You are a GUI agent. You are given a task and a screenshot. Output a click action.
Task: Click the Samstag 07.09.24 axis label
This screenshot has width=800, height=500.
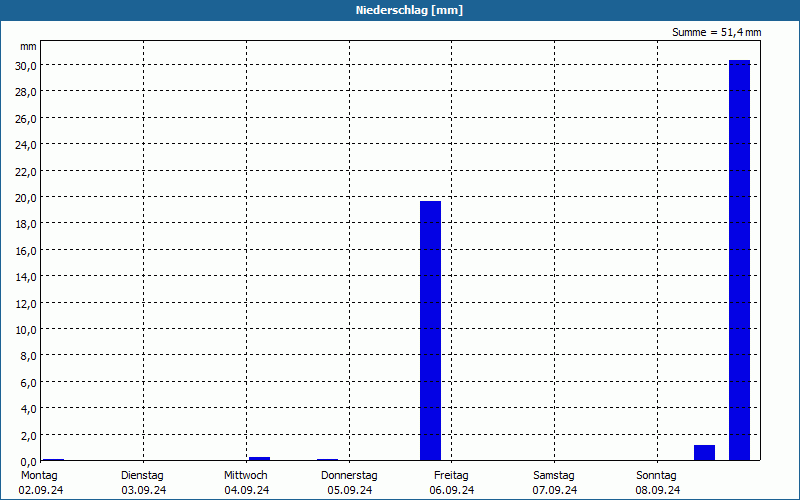click(555, 483)
